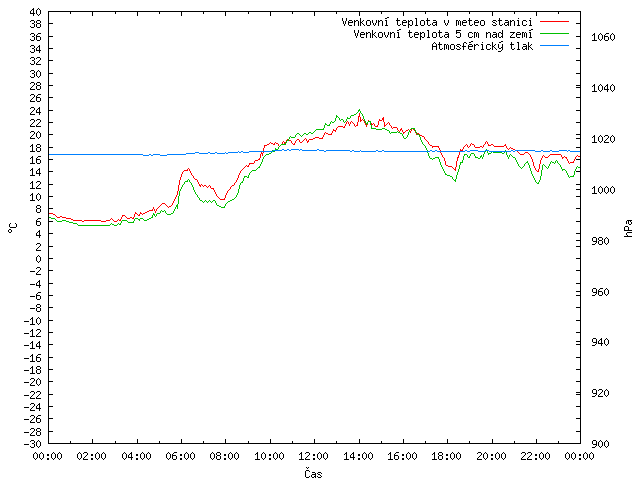Click the 'Čas' x-axis title

tap(313, 473)
